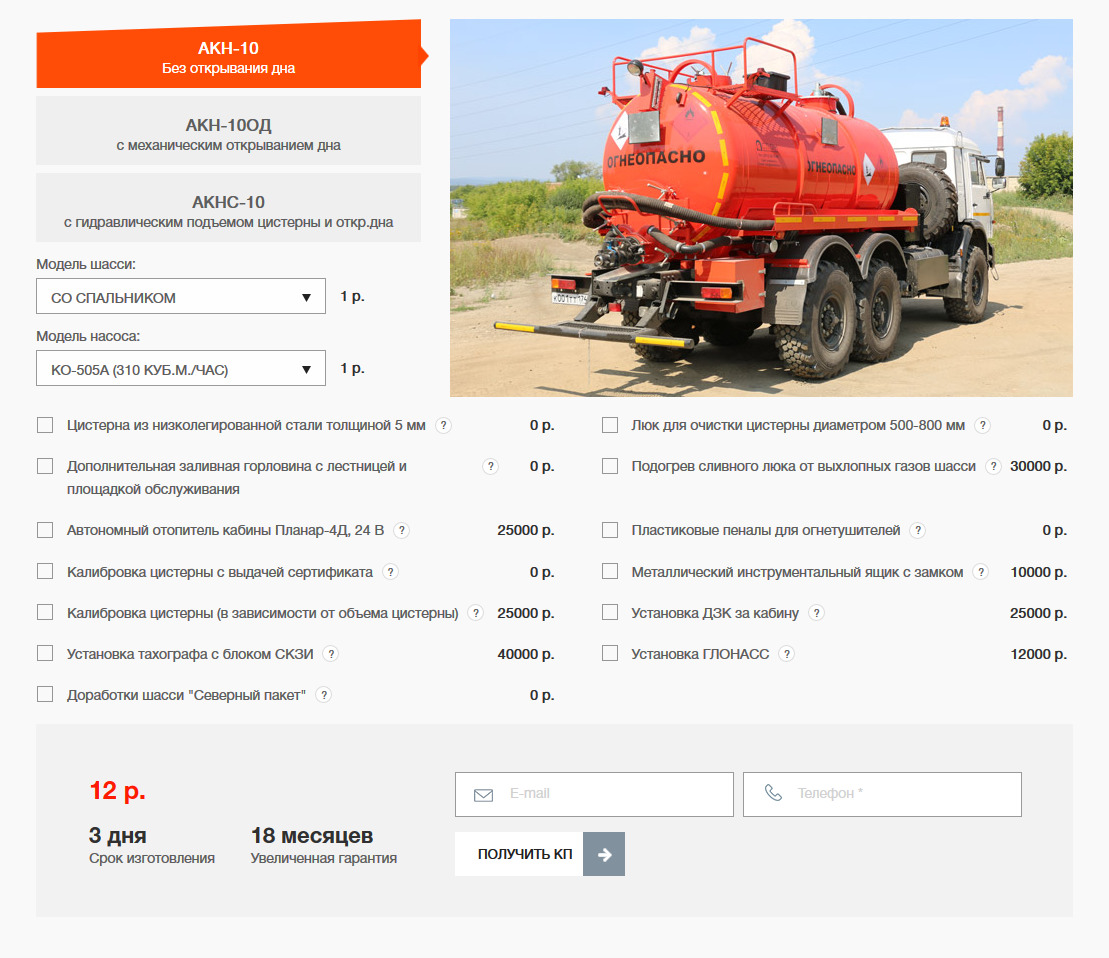Click help icon for Подогрев сливного люка
1109x958 pixels.
point(993,466)
